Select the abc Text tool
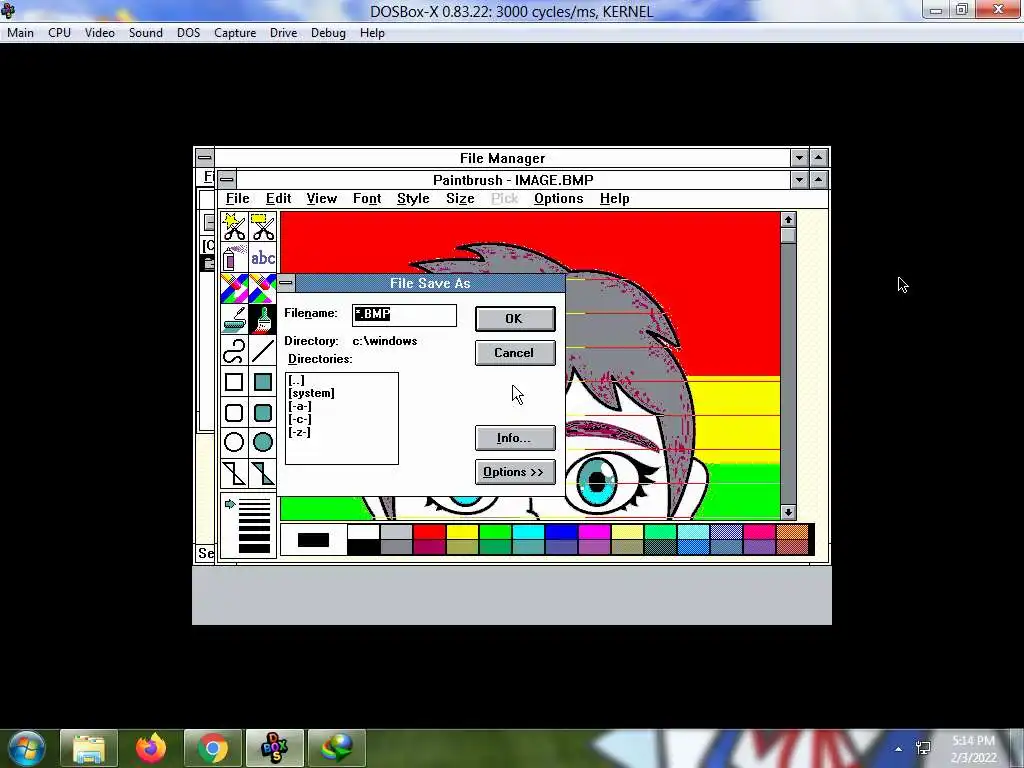This screenshot has height=768, width=1024. (263, 258)
